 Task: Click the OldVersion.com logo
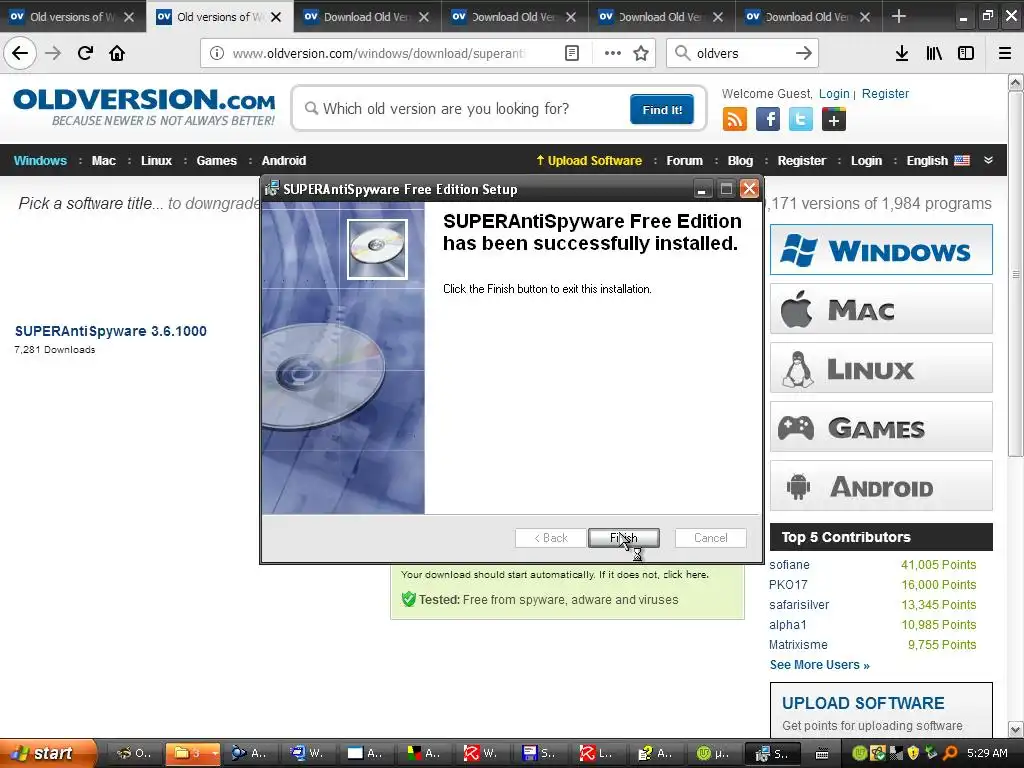(144, 108)
